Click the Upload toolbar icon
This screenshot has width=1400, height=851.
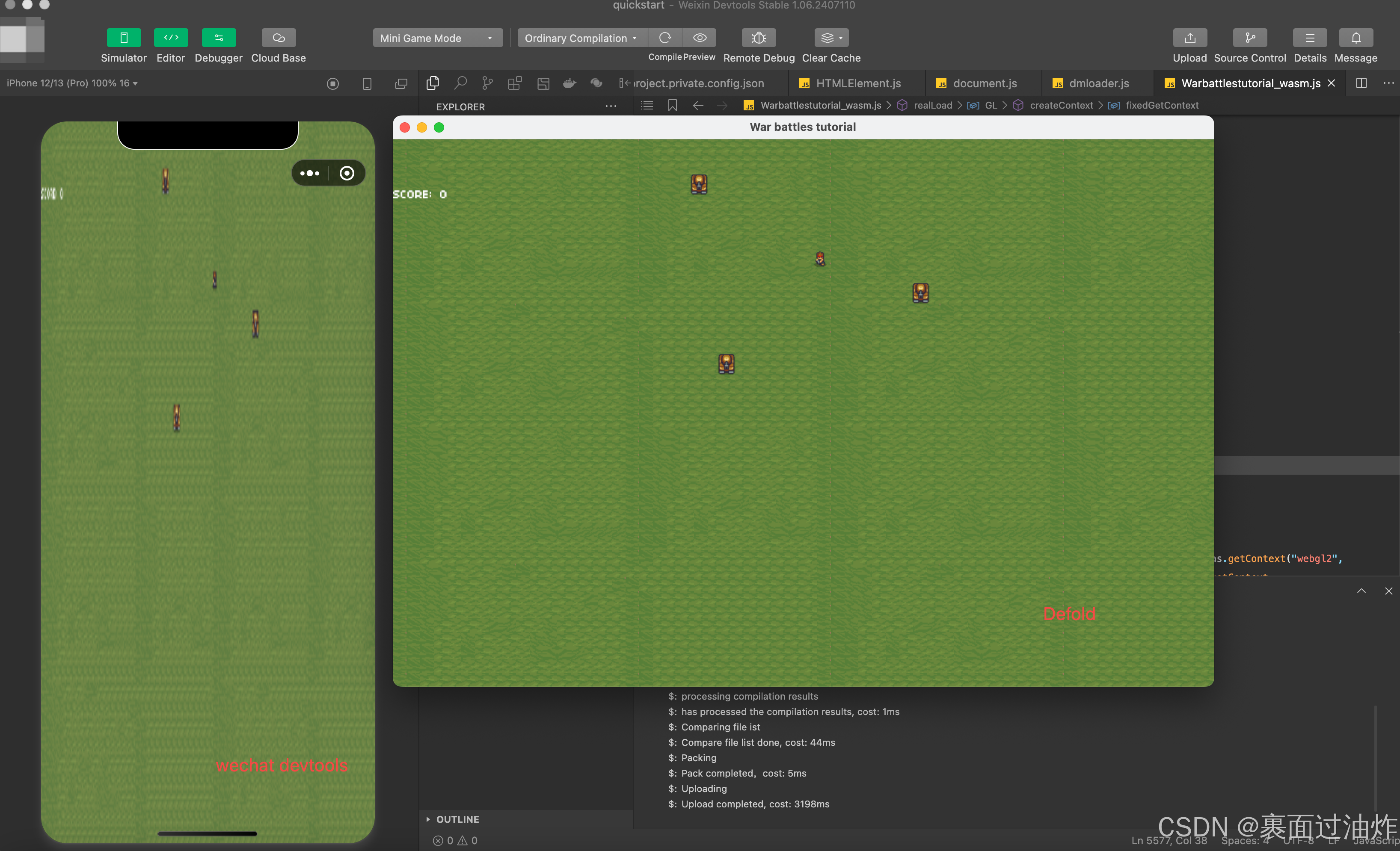pyautogui.click(x=1190, y=38)
